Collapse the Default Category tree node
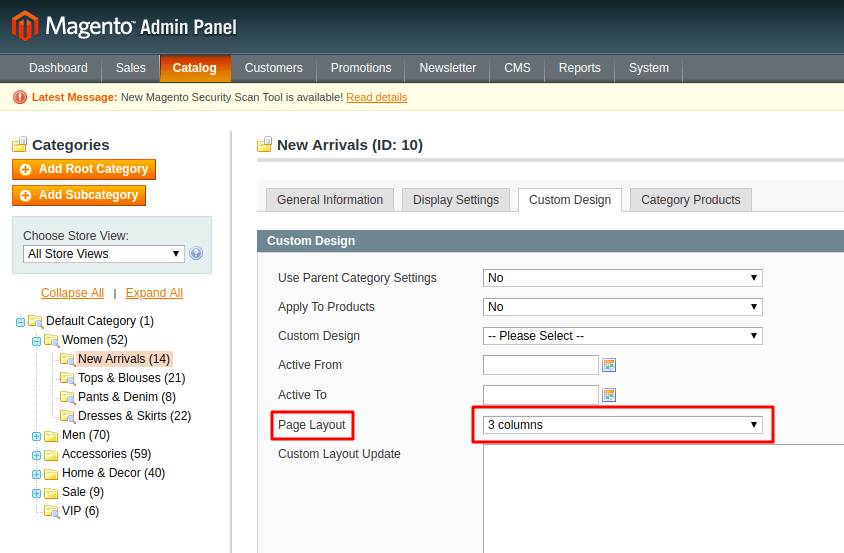 tap(20, 322)
